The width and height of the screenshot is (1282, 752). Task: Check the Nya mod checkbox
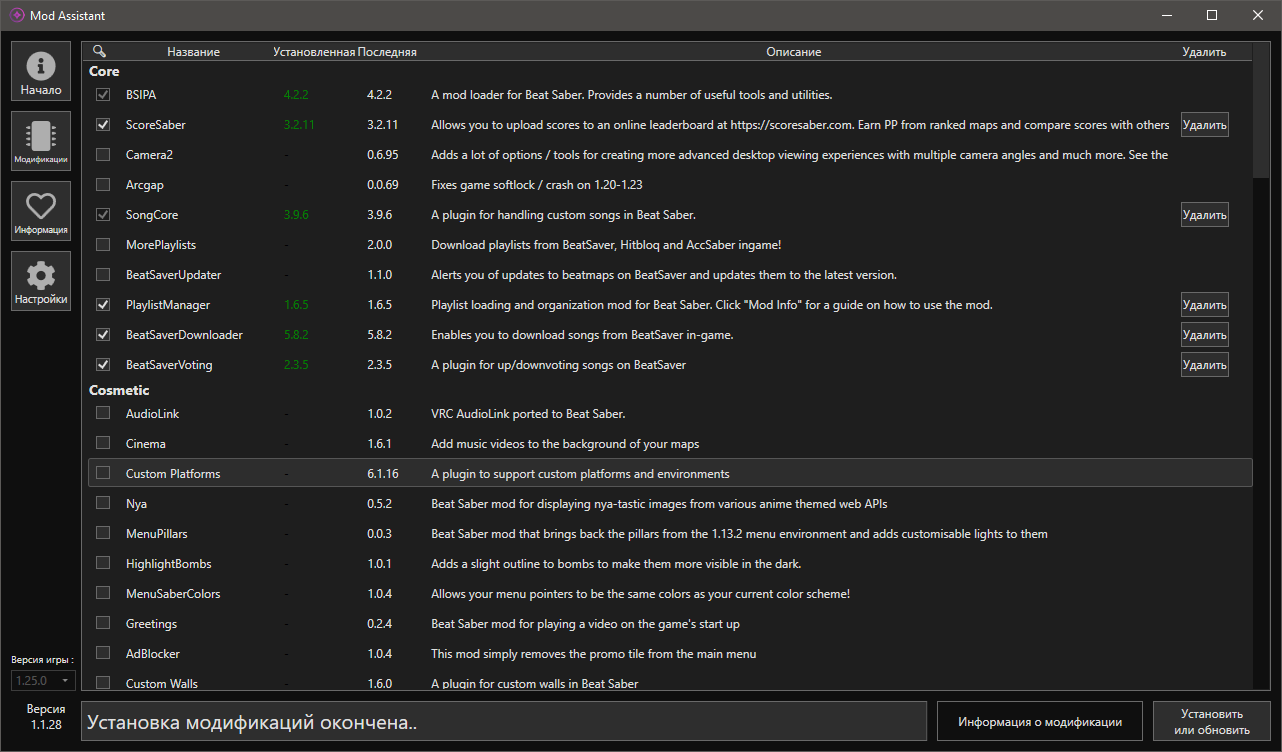click(103, 503)
